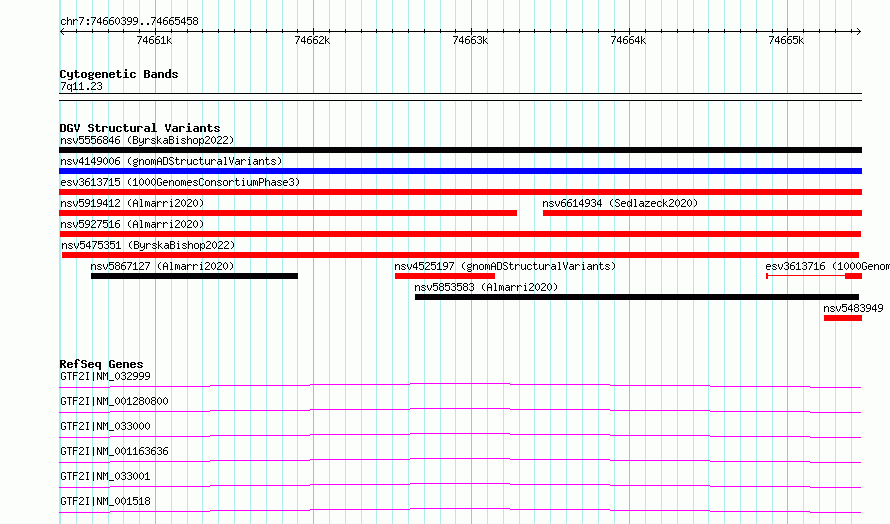Click the ruler's left arrow end
890x524 pixels.
[x=62, y=31]
